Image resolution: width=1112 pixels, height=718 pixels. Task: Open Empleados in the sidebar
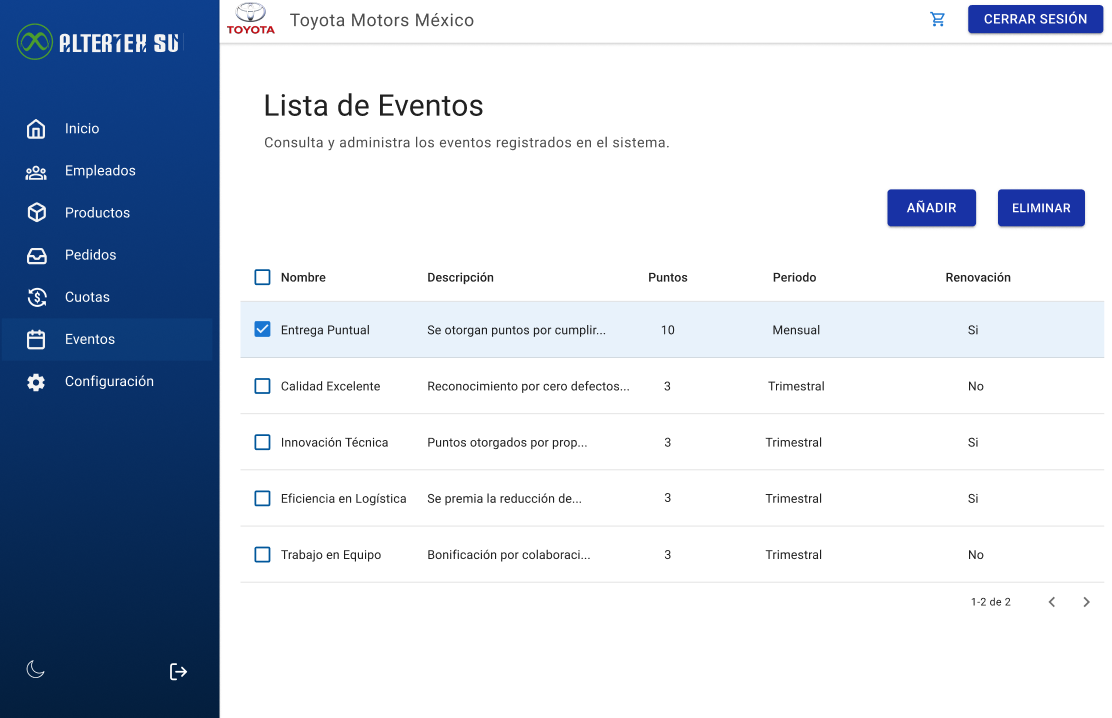point(108,170)
